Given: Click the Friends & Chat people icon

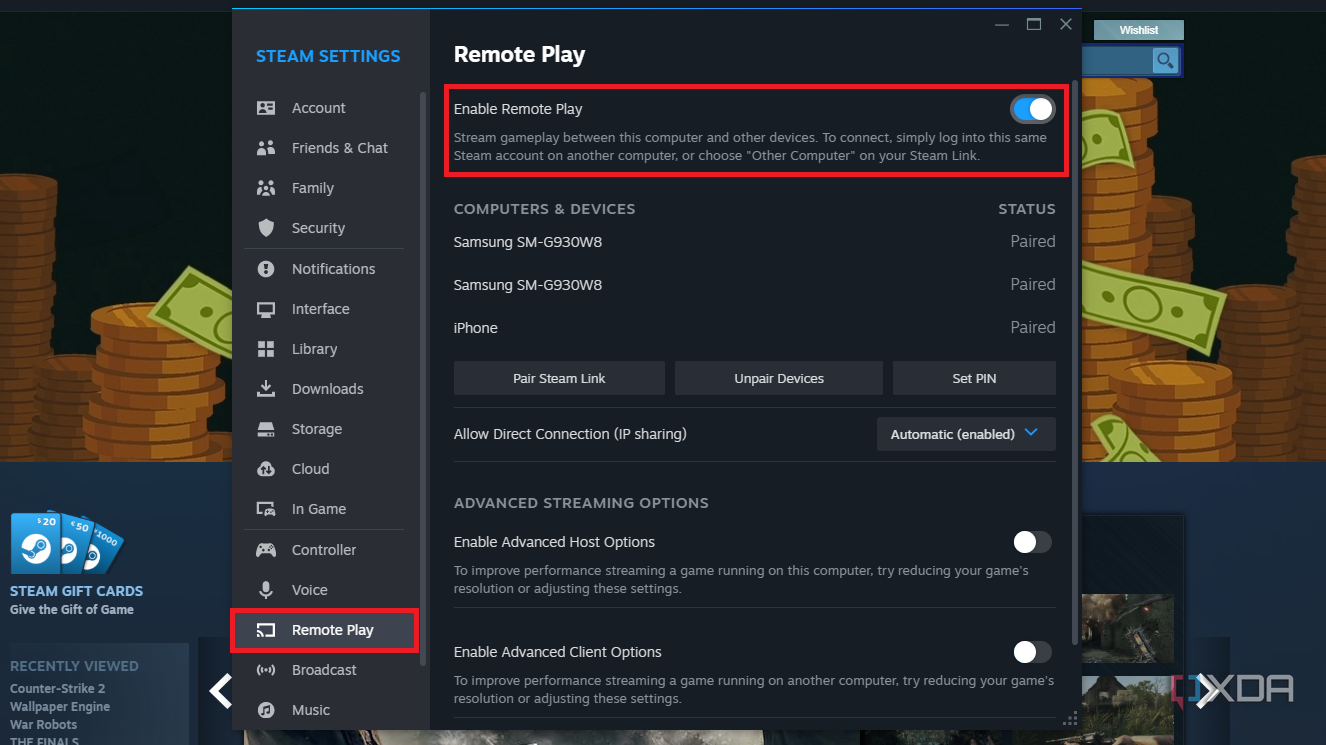Looking at the screenshot, I should (x=266, y=148).
